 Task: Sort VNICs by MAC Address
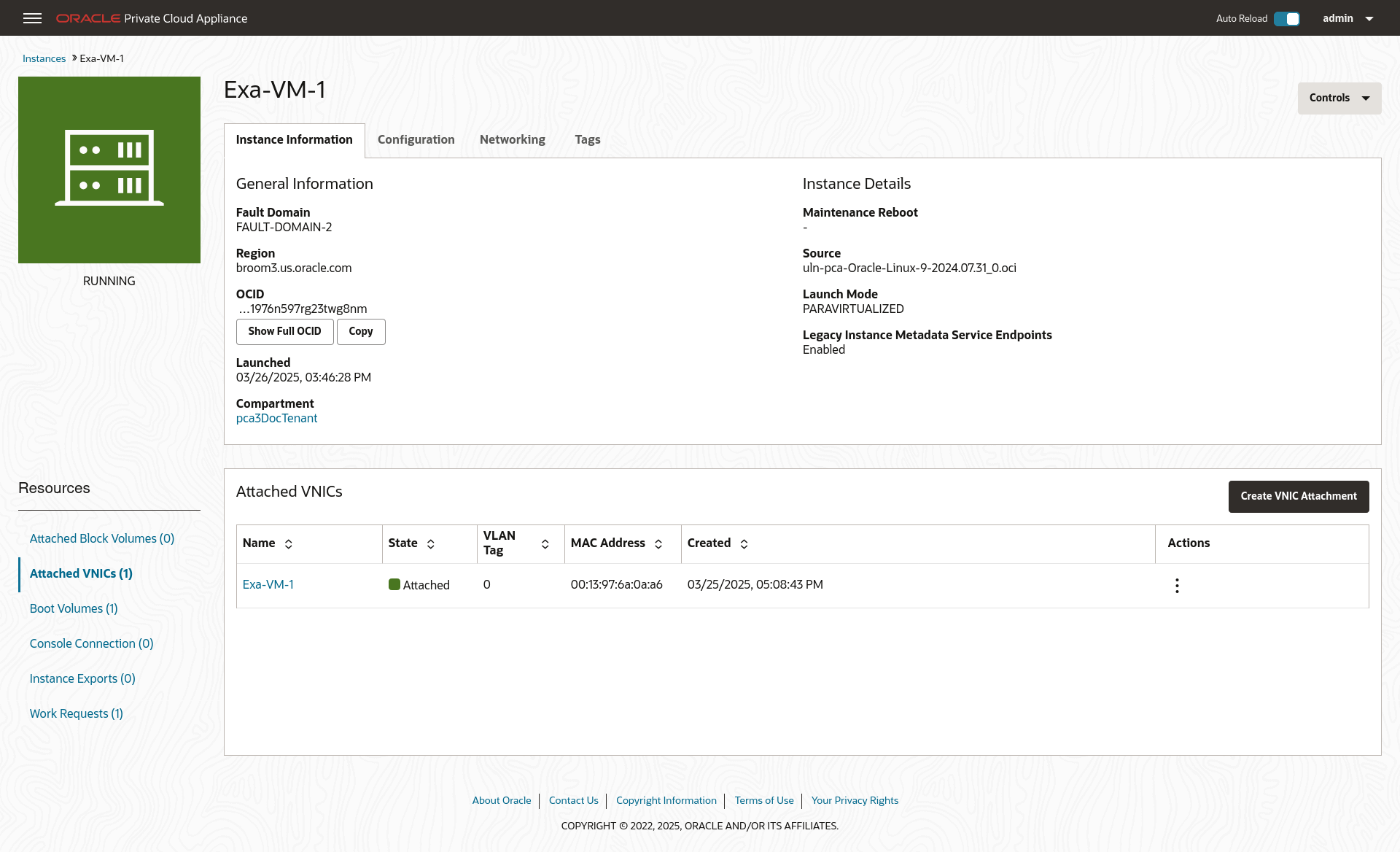pos(658,544)
